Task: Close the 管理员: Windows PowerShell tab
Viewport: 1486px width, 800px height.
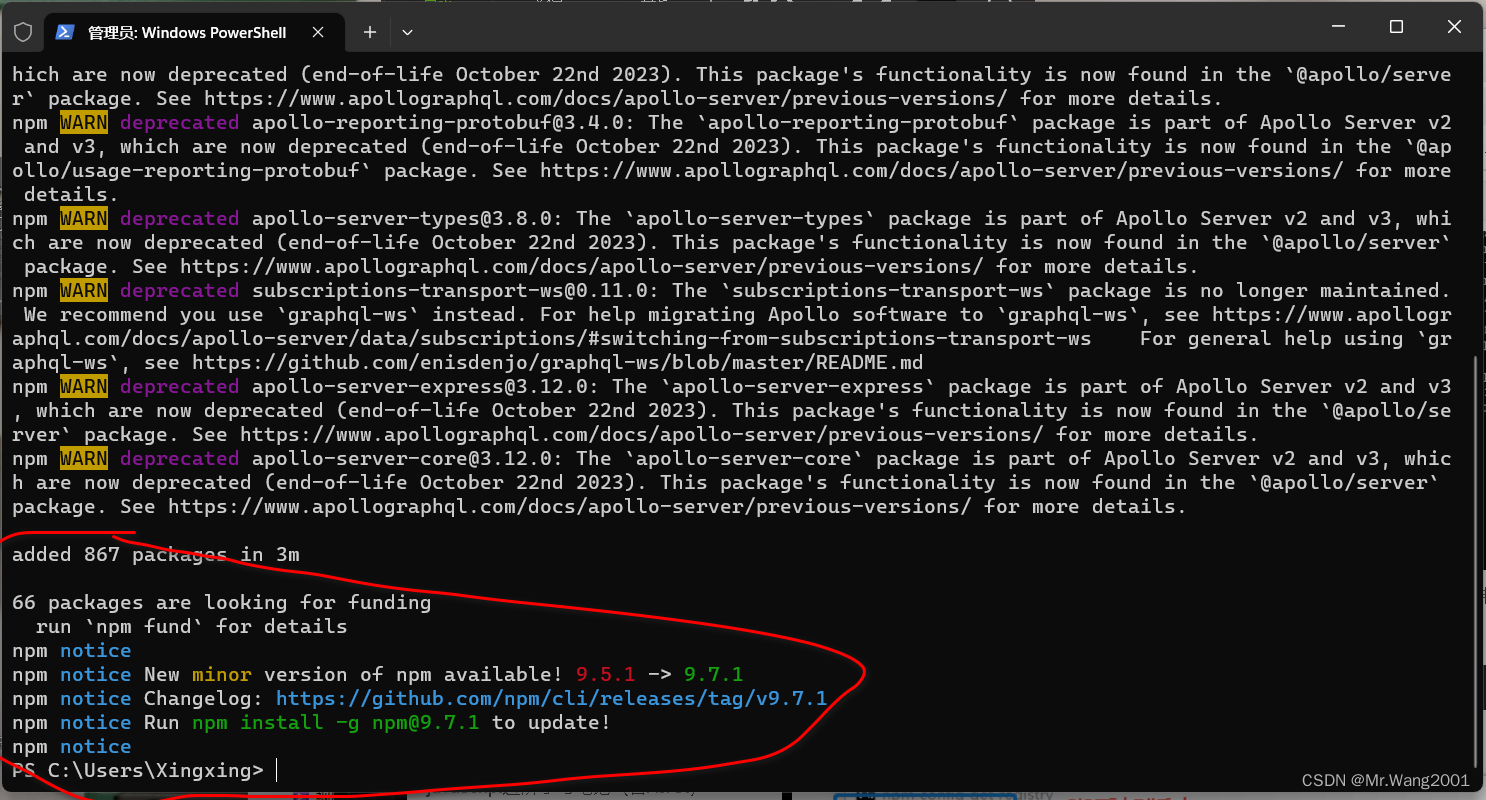Action: click(318, 31)
